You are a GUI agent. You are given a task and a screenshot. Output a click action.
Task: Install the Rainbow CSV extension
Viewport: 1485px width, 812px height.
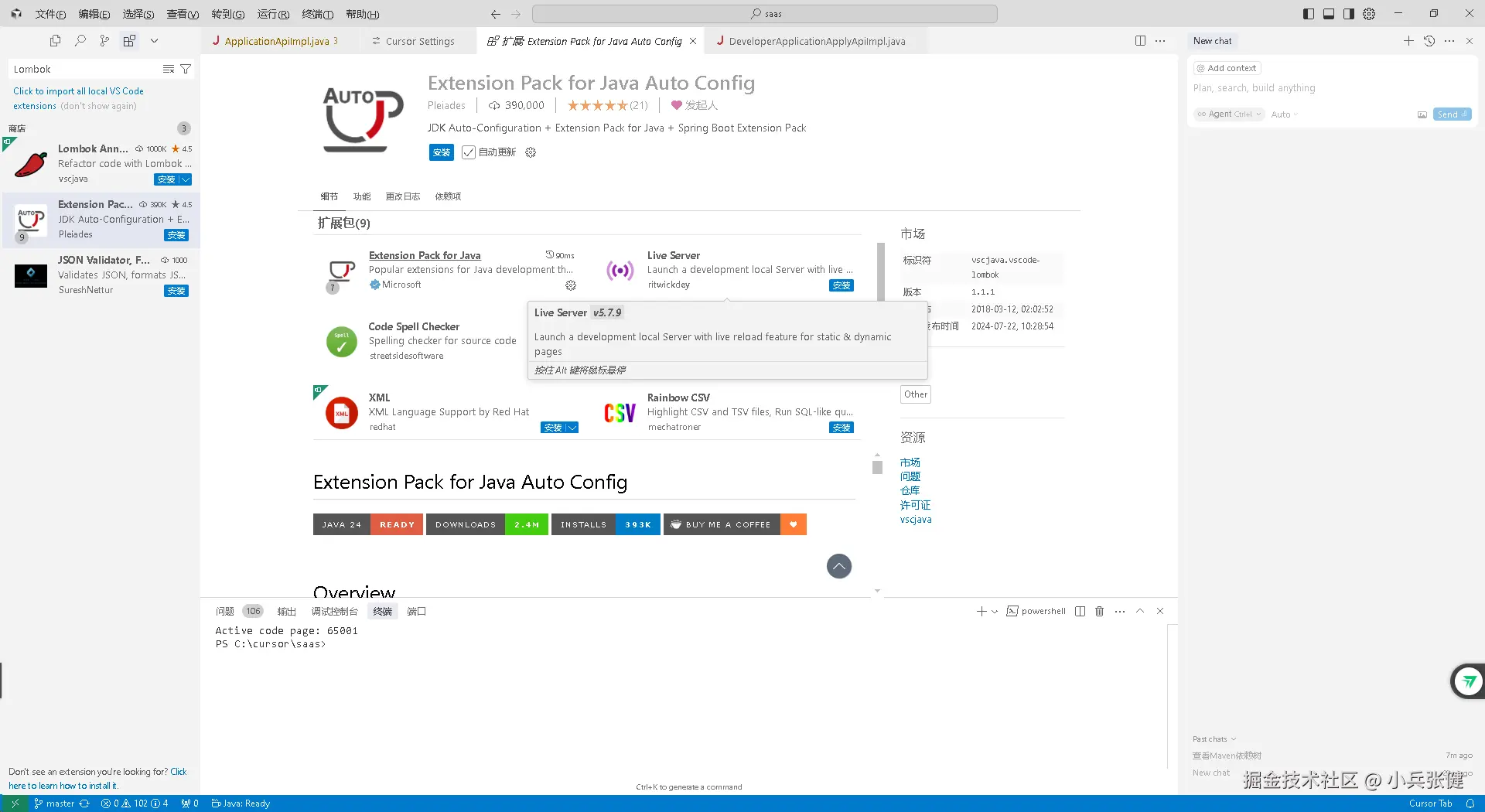(841, 428)
